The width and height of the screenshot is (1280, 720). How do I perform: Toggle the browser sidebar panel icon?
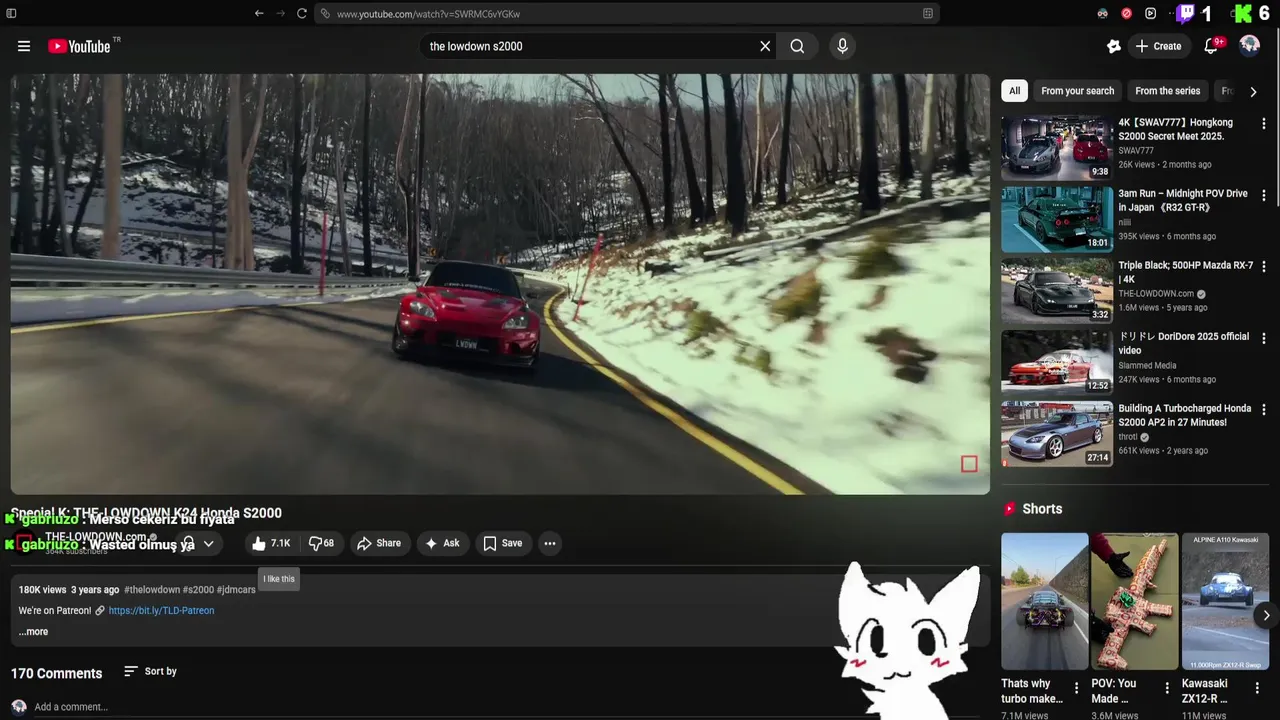click(12, 13)
